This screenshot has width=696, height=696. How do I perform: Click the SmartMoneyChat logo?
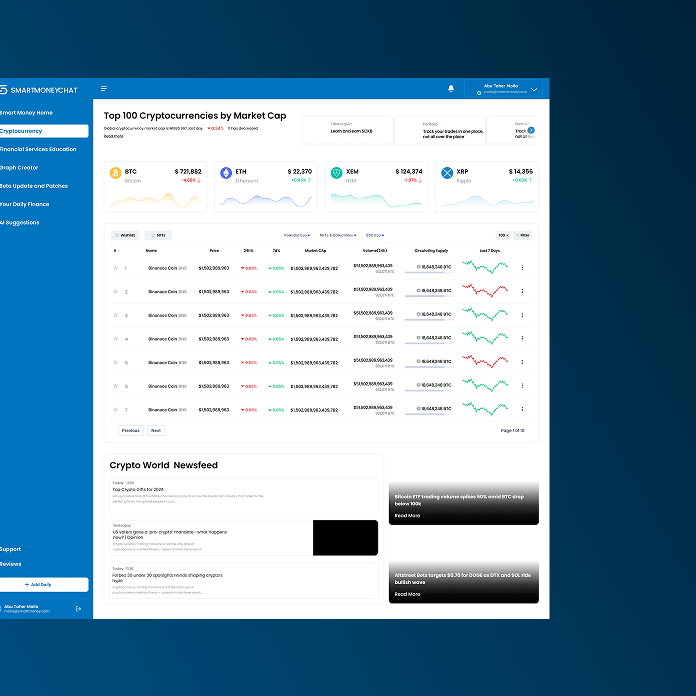click(x=39, y=90)
